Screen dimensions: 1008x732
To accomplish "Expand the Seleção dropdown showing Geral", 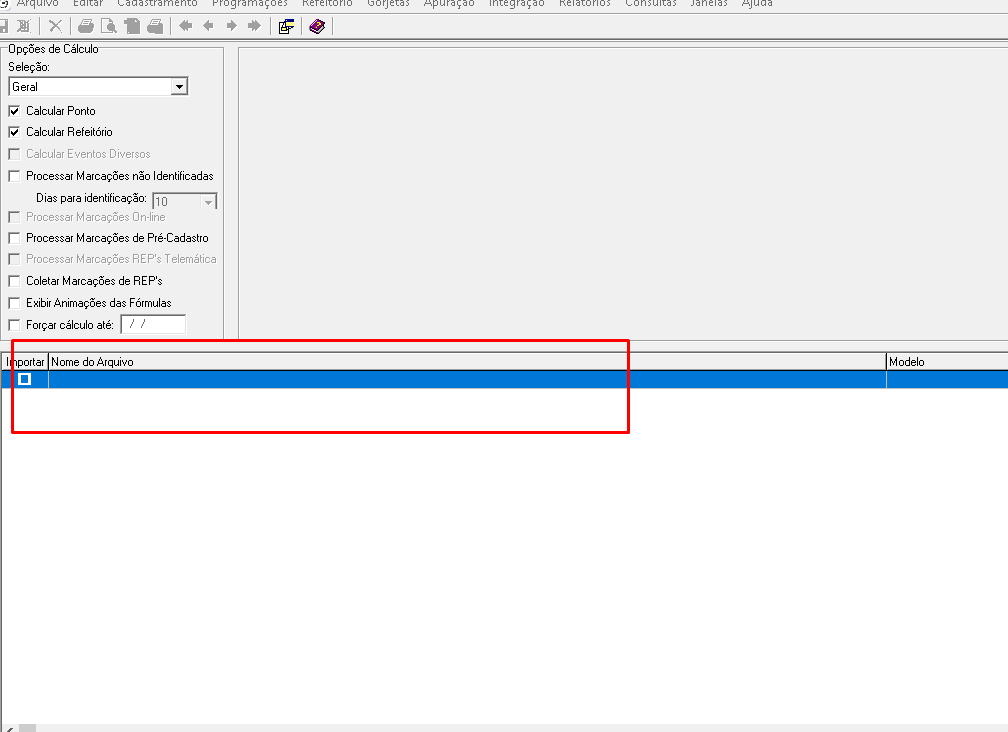I will coord(179,87).
